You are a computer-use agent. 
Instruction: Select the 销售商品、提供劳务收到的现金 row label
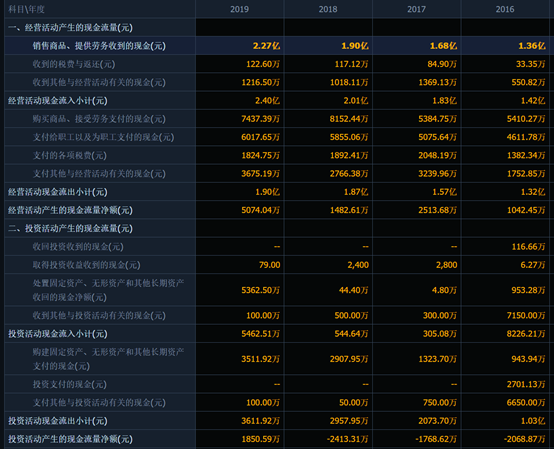click(x=99, y=46)
